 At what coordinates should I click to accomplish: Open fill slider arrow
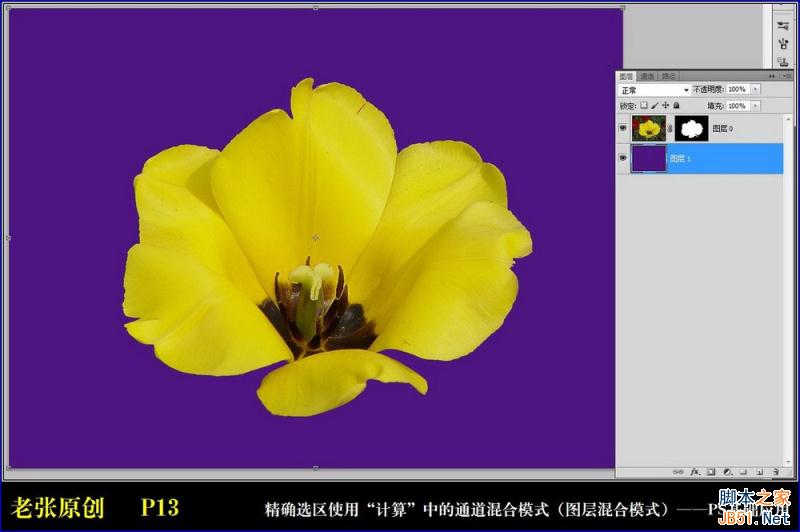point(756,106)
